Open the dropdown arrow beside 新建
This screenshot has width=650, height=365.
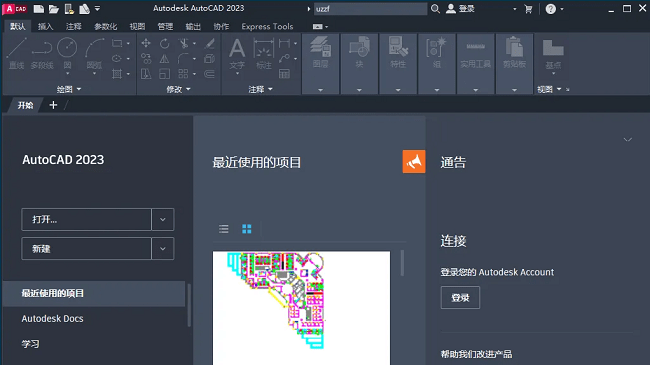tap(162, 249)
